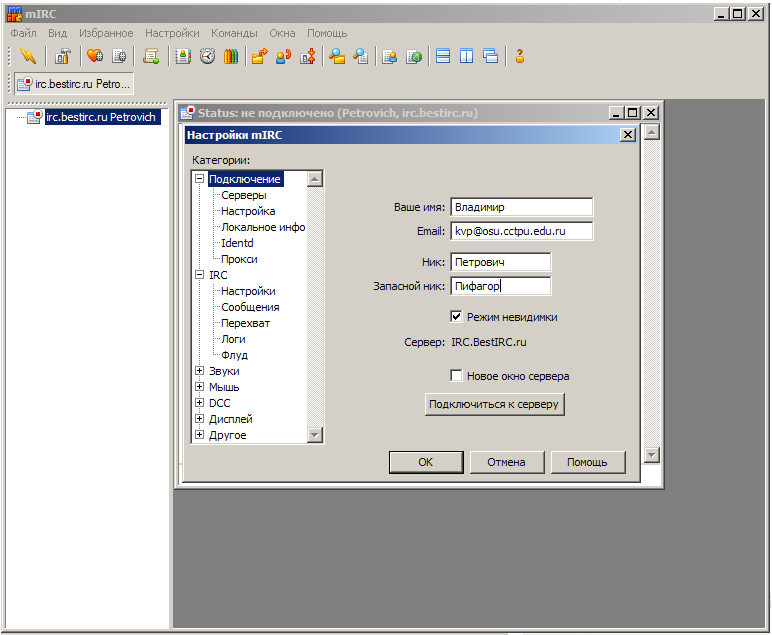Open the Notify List person icon

click(389, 56)
